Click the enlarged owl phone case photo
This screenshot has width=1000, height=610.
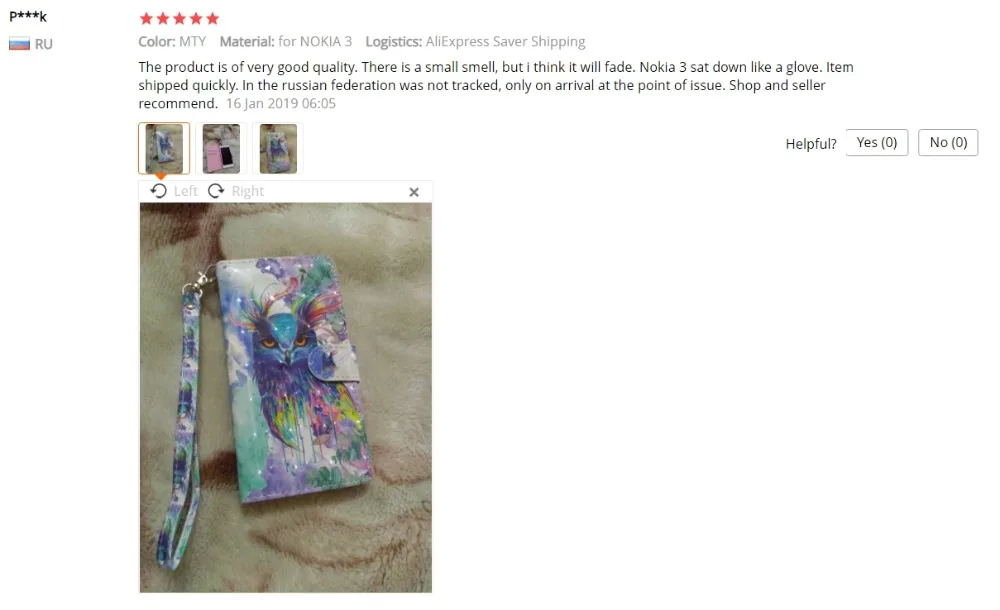pos(286,398)
